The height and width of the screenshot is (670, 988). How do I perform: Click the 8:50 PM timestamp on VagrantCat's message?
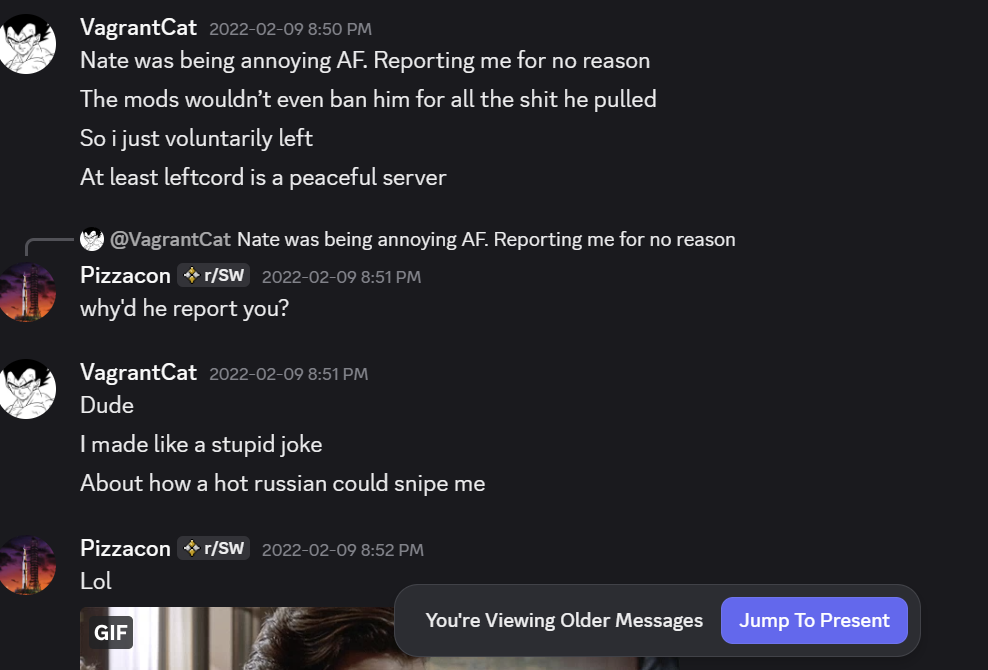pos(290,29)
